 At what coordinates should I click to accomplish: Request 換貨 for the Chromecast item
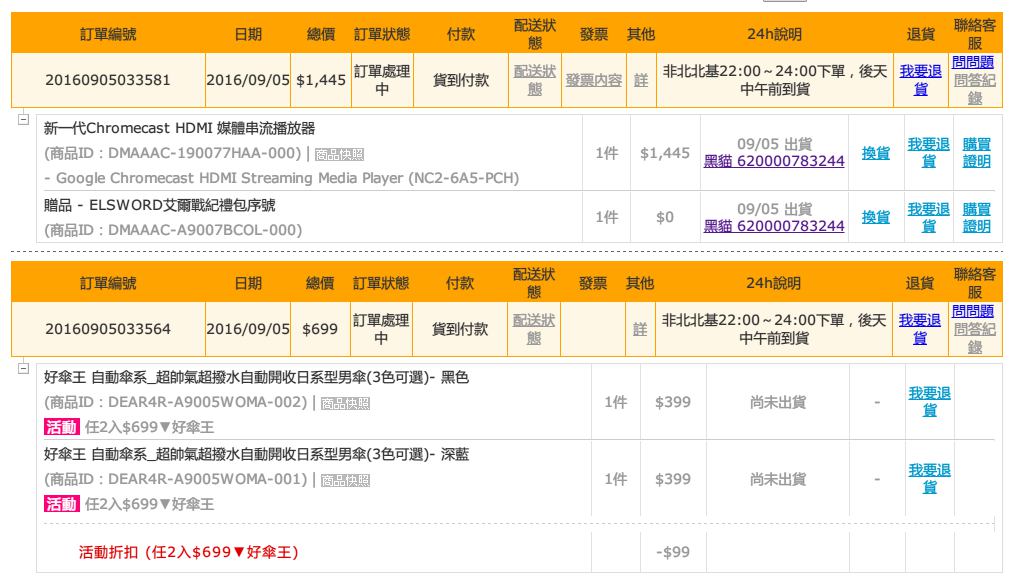(876, 153)
